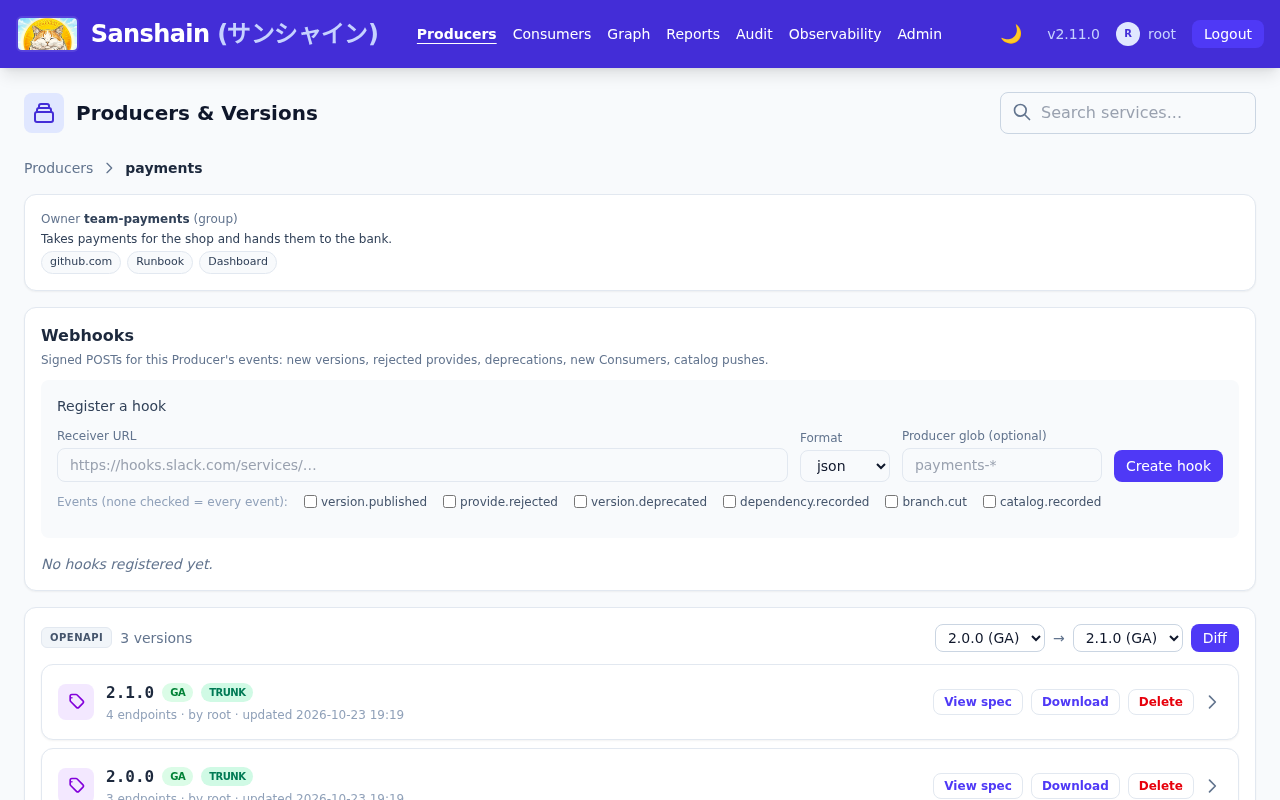Open the 2.1.0 (GA) target version dropdown

pos(1128,638)
